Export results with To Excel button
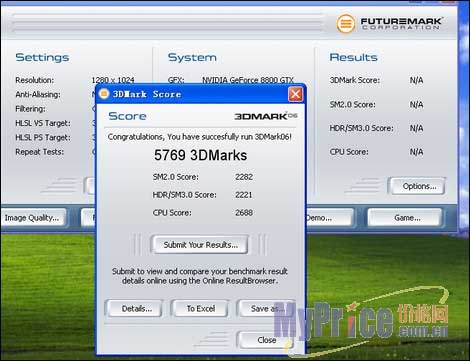 click(200, 309)
